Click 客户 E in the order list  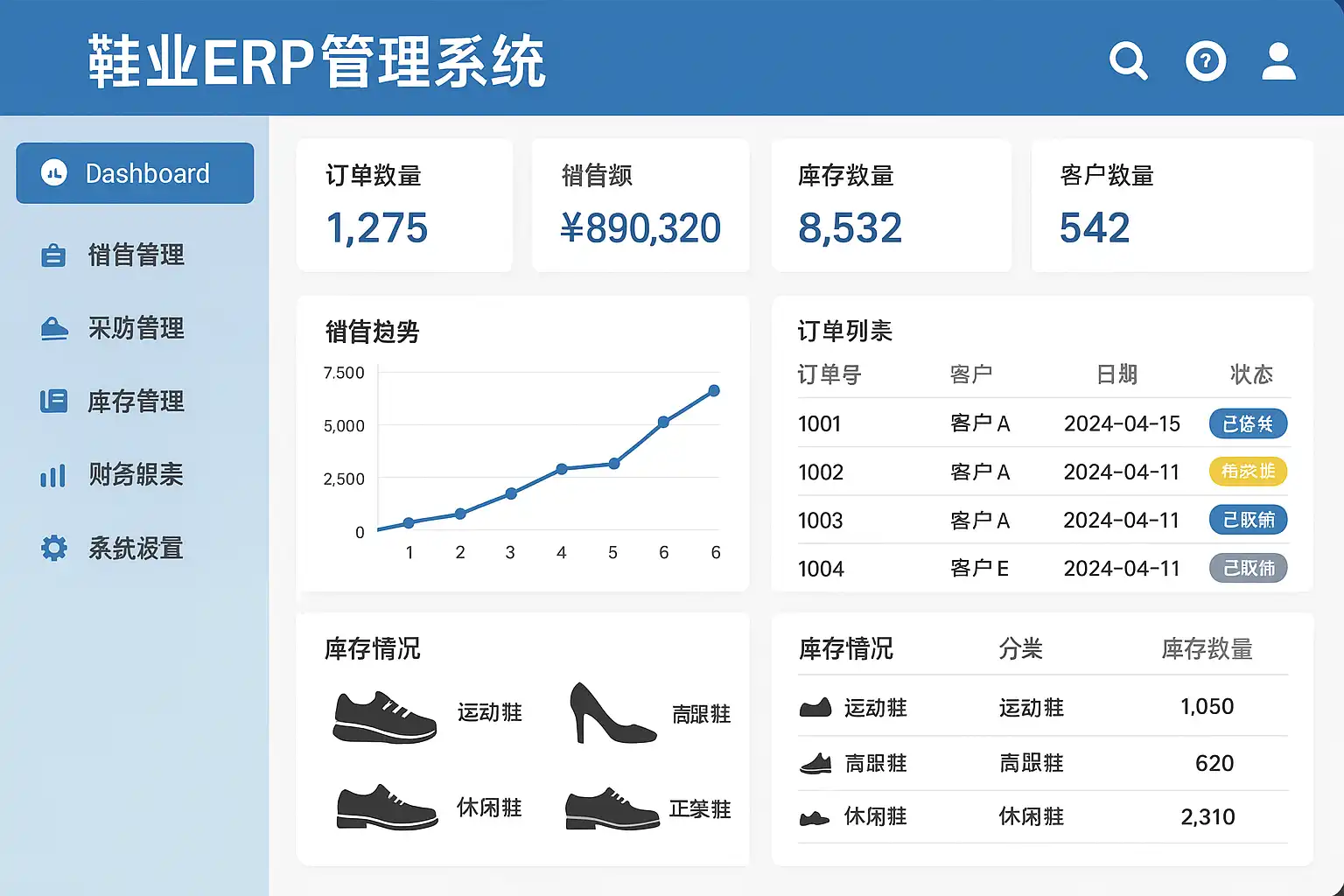[x=980, y=569]
